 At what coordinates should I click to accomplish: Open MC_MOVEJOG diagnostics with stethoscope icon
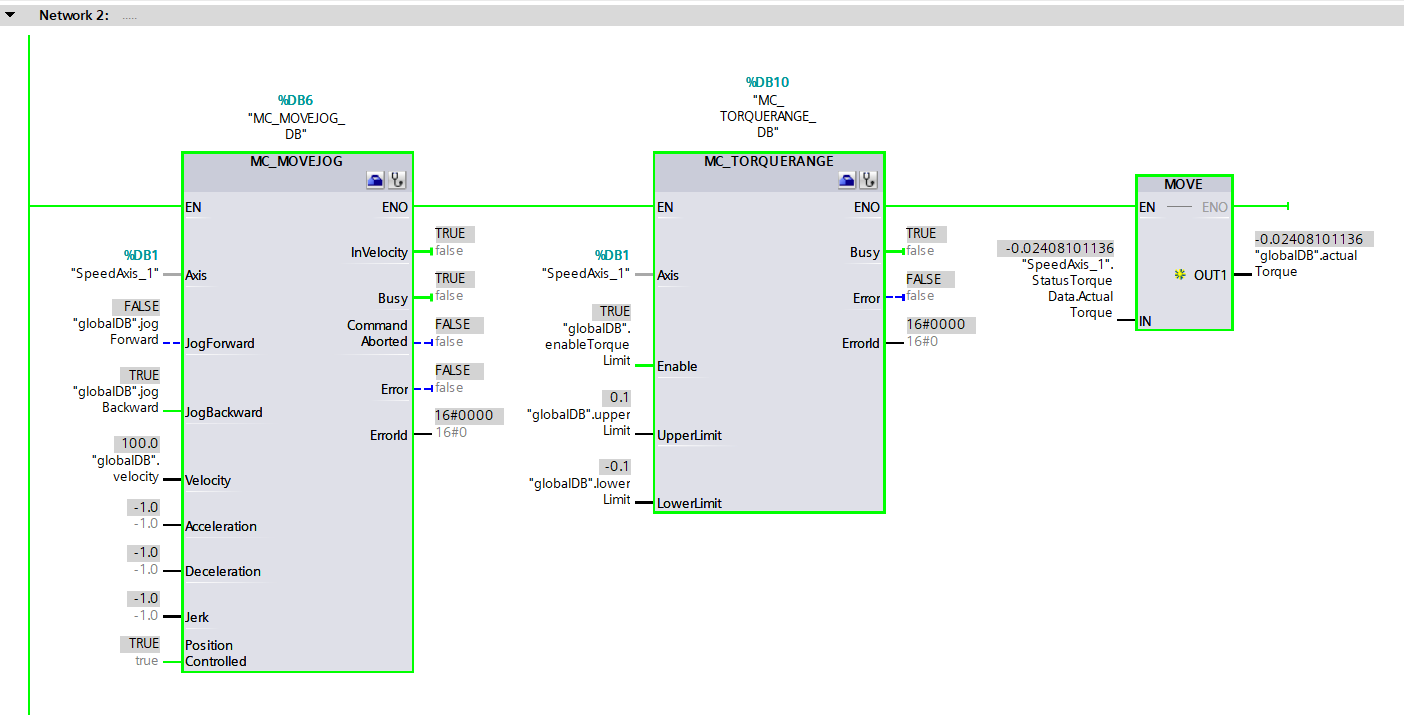[x=396, y=178]
